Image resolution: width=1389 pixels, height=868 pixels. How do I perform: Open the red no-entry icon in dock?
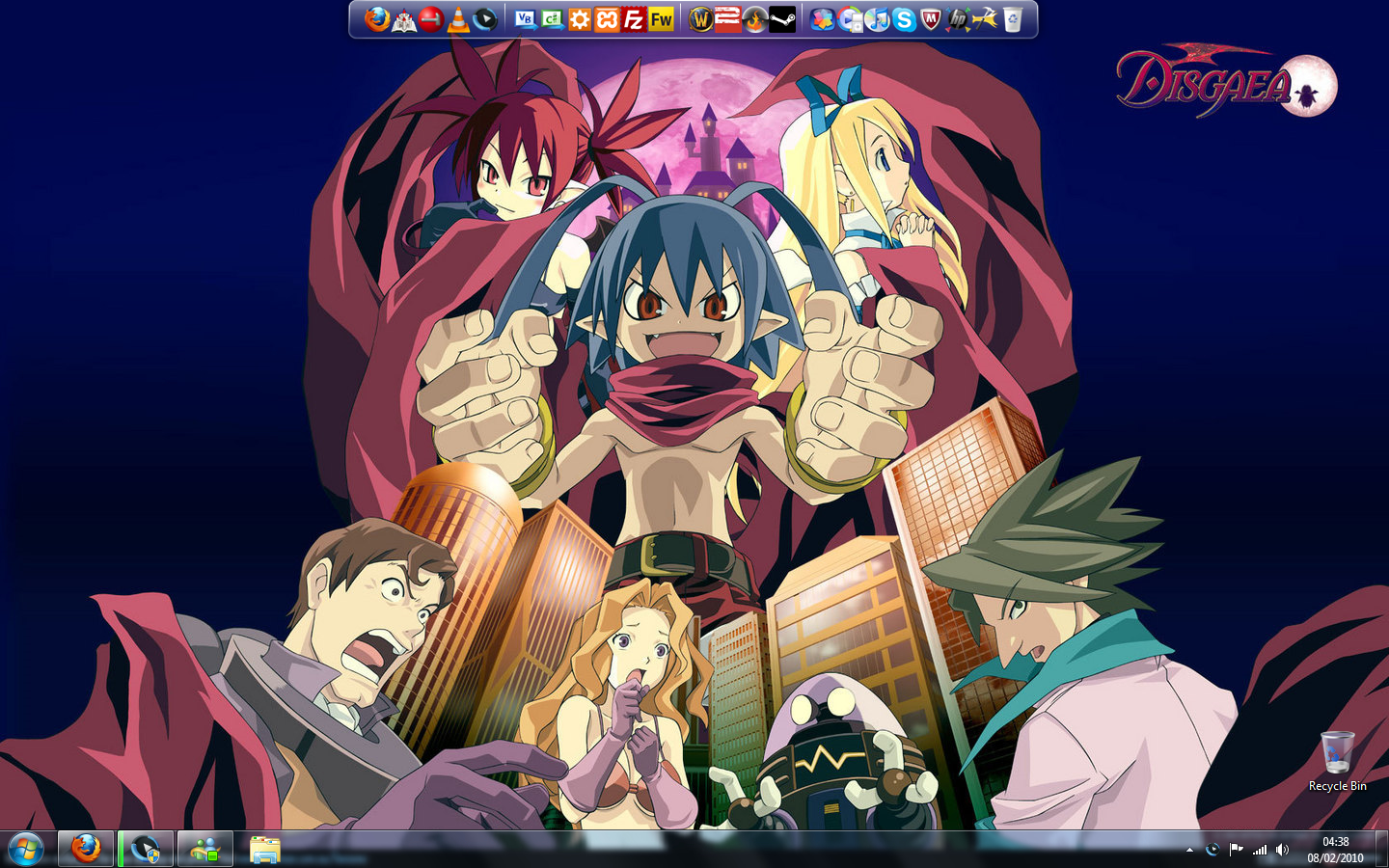point(431,18)
